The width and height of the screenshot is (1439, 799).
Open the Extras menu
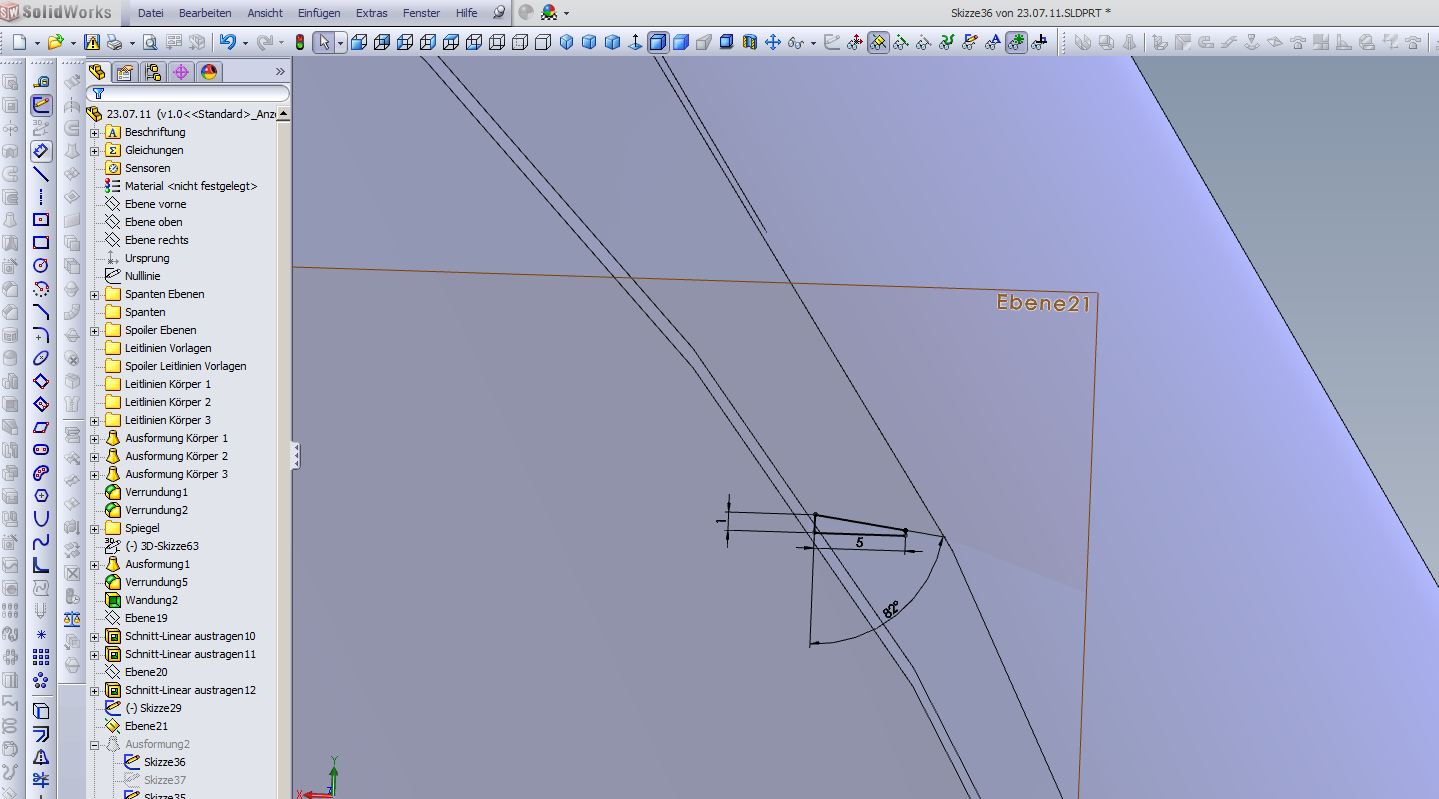point(372,13)
